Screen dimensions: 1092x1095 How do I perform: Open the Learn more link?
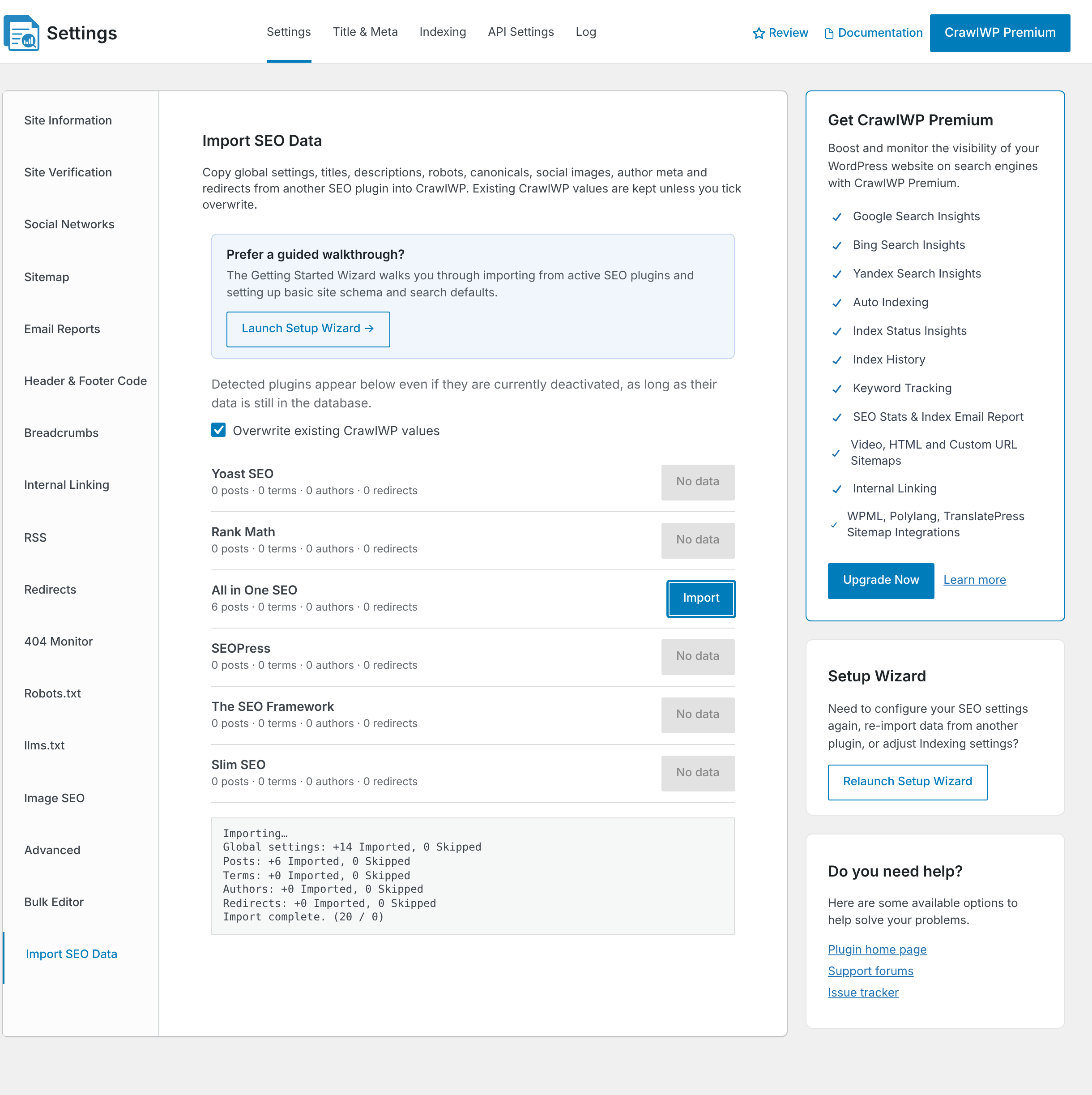974,580
